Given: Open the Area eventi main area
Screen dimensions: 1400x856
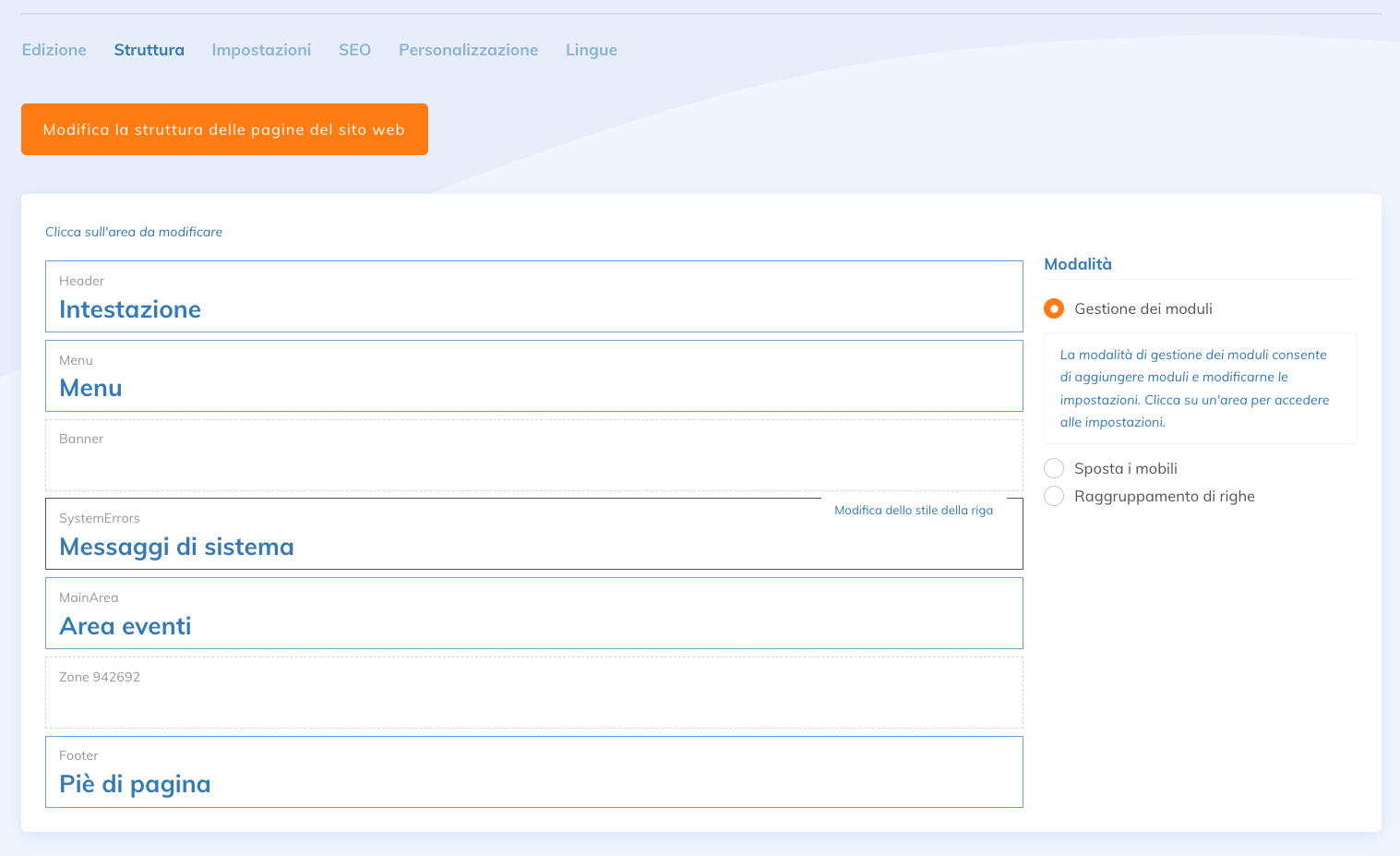Looking at the screenshot, I should click(x=533, y=613).
